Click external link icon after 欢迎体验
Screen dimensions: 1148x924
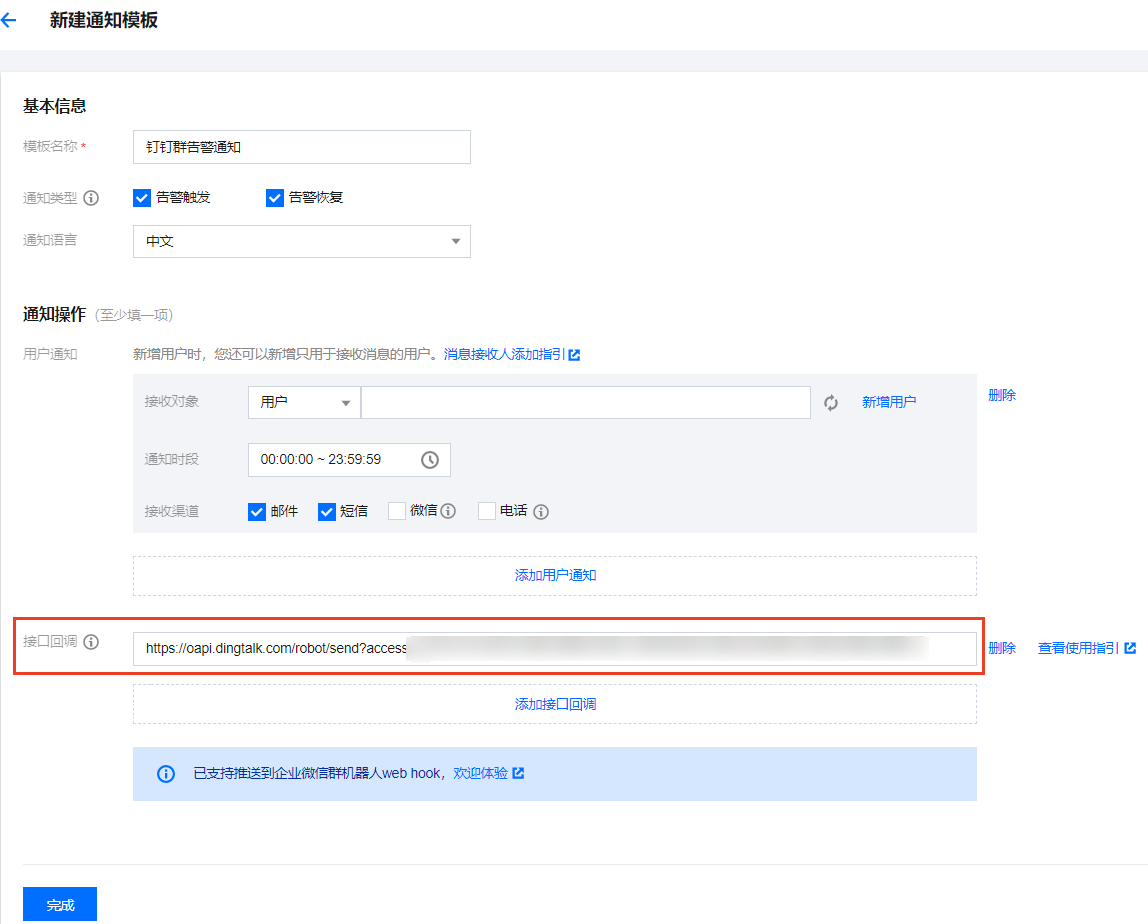(518, 773)
